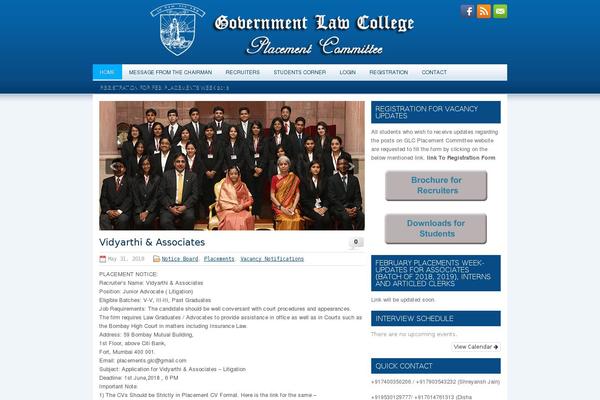This screenshot has width=600, height=400.
Task: Show previous slide with left arrow
Action: [x=114, y=166]
